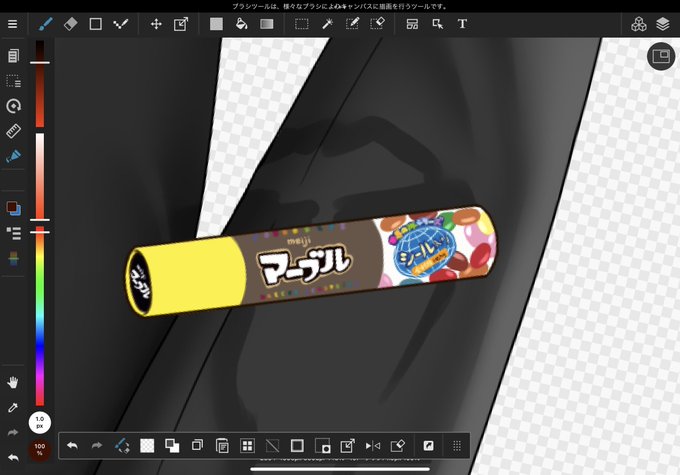This screenshot has width=680, height=475.
Task: Click the Copy icon in bottom bar
Action: pyautogui.click(x=197, y=446)
